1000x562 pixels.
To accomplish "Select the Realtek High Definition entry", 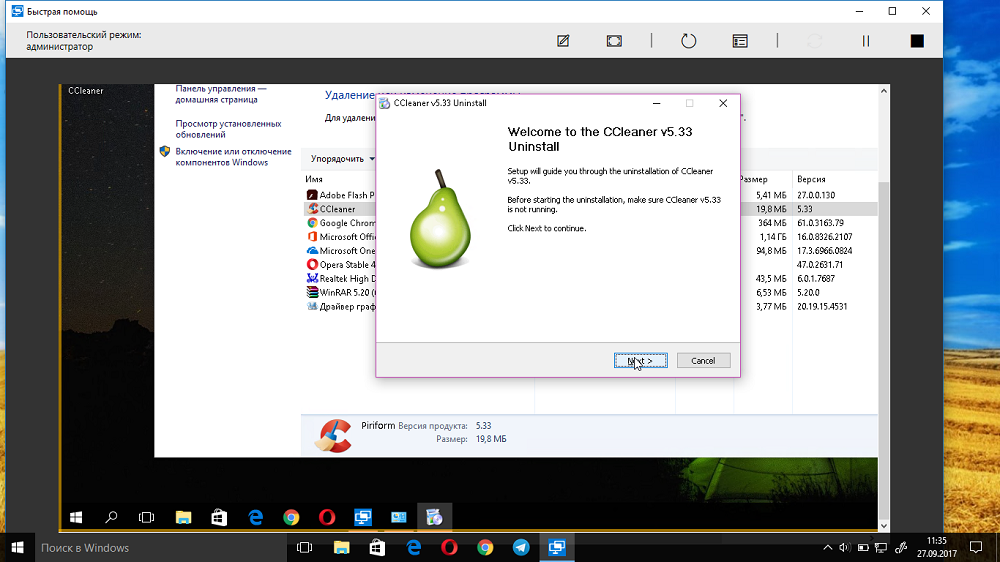I will coord(339,279).
